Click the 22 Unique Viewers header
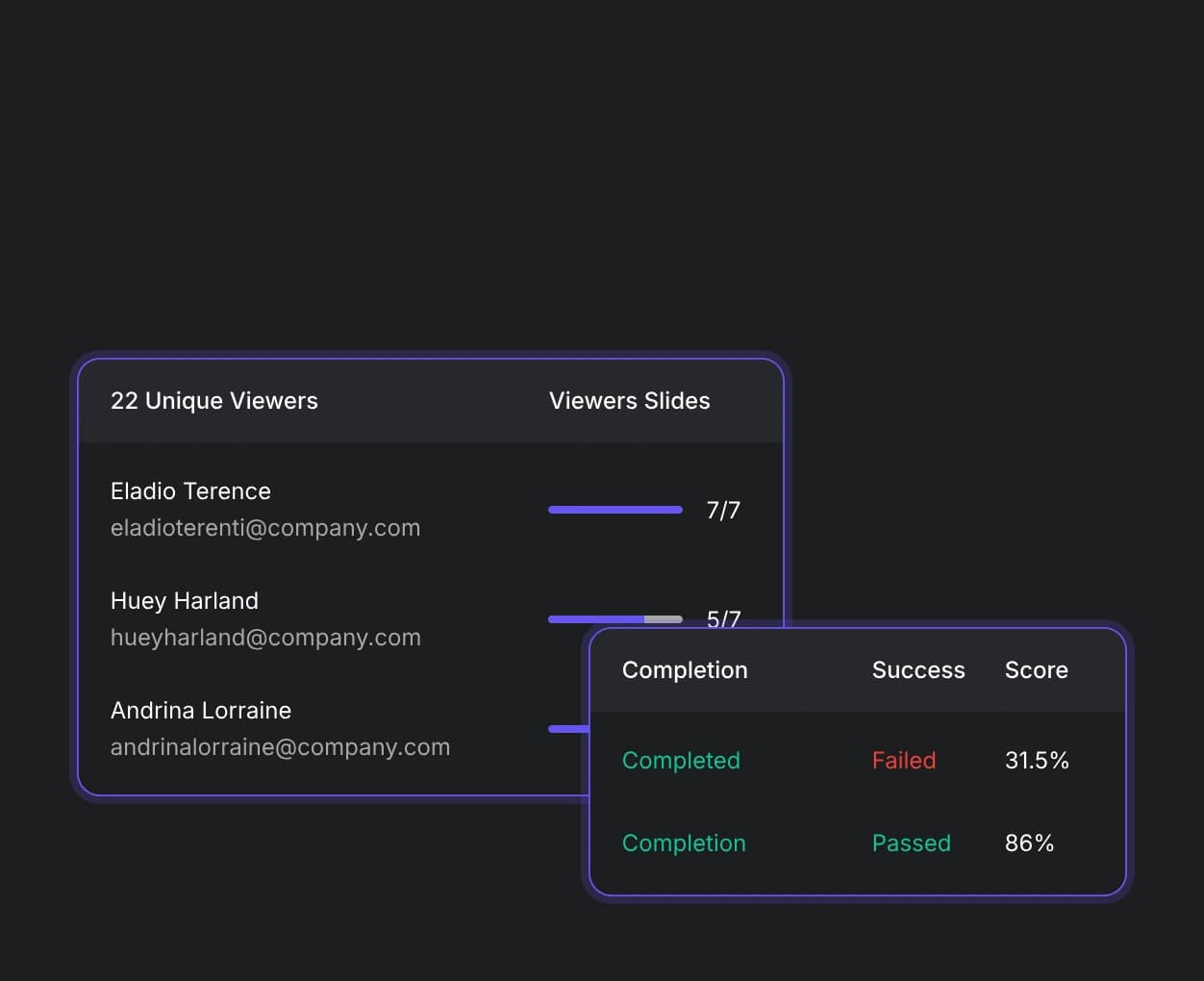This screenshot has width=1204, height=981. 213,401
